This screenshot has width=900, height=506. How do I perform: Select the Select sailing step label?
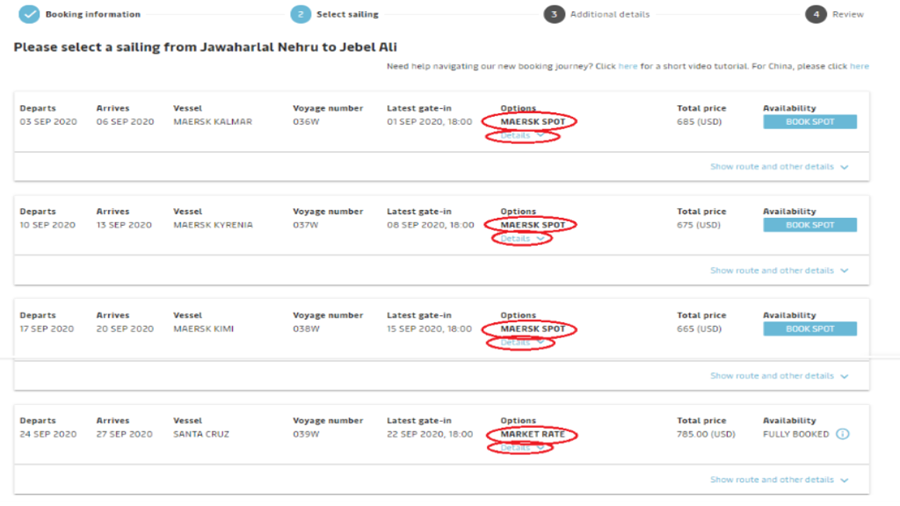(x=347, y=14)
